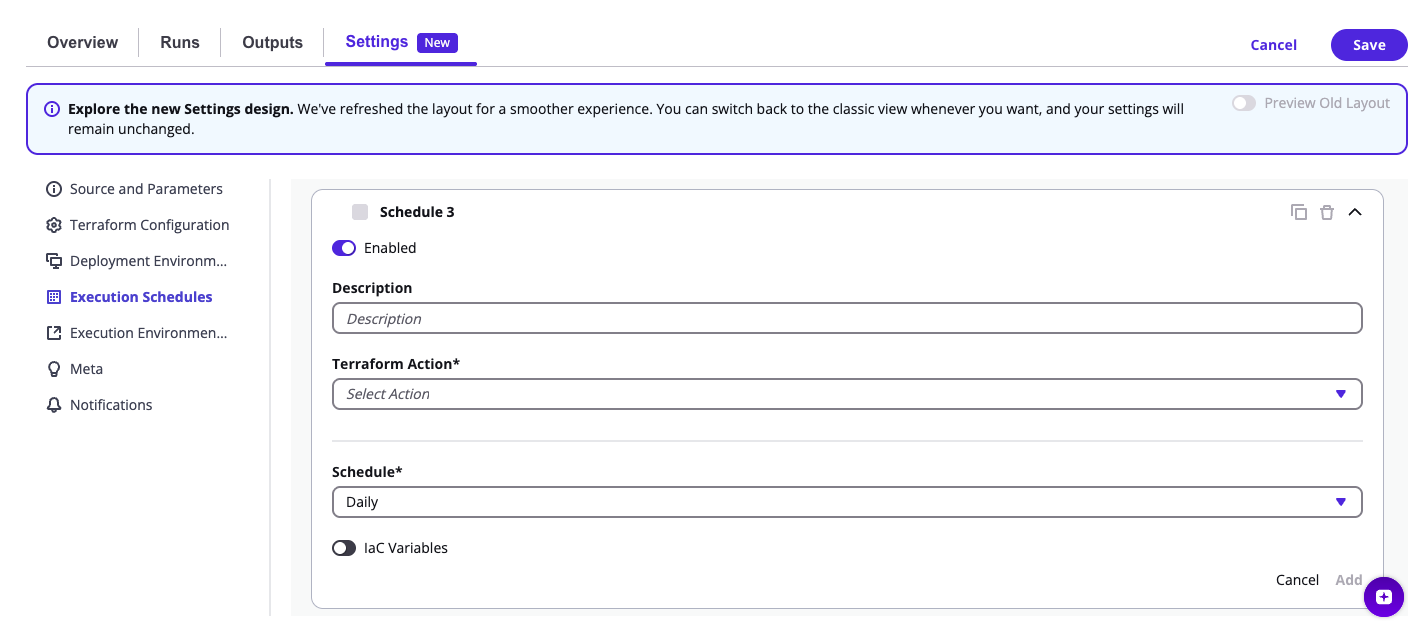
Task: Check the Schedule 3 checkbox
Action: 360,212
